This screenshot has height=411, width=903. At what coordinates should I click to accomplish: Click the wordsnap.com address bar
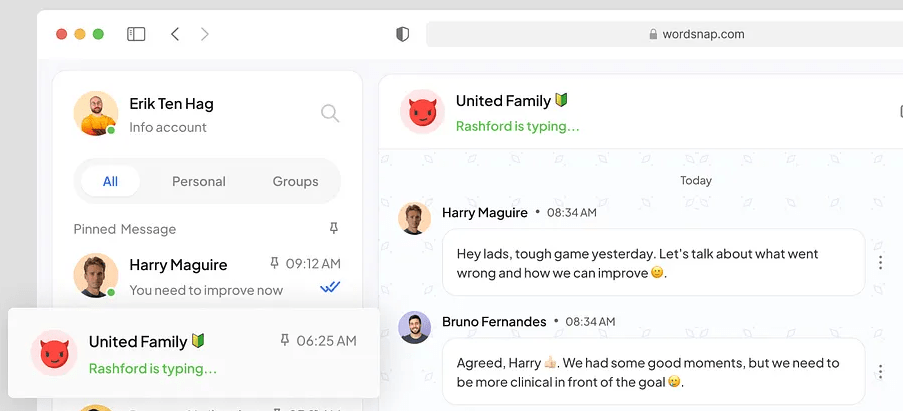(x=660, y=34)
